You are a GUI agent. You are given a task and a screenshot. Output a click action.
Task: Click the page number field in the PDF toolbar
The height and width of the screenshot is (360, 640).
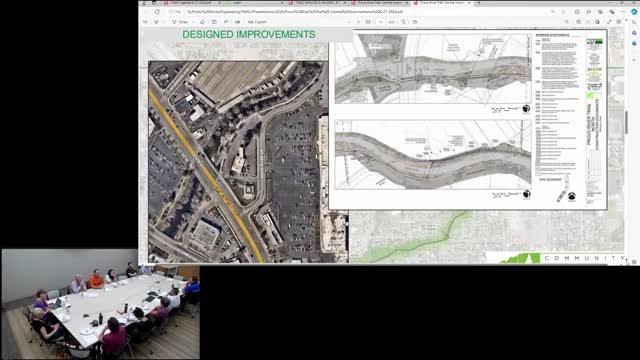click(381, 22)
